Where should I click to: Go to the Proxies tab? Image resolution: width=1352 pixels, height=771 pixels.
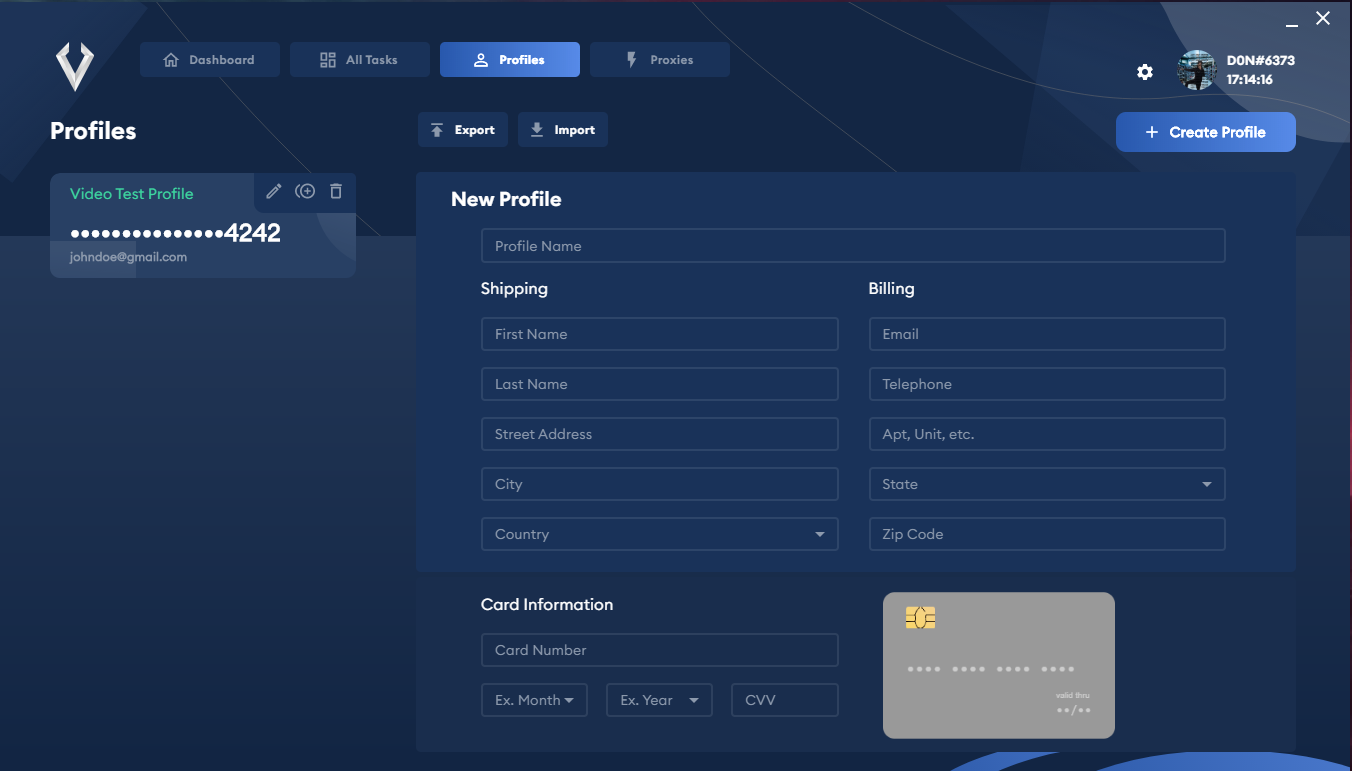click(x=660, y=60)
